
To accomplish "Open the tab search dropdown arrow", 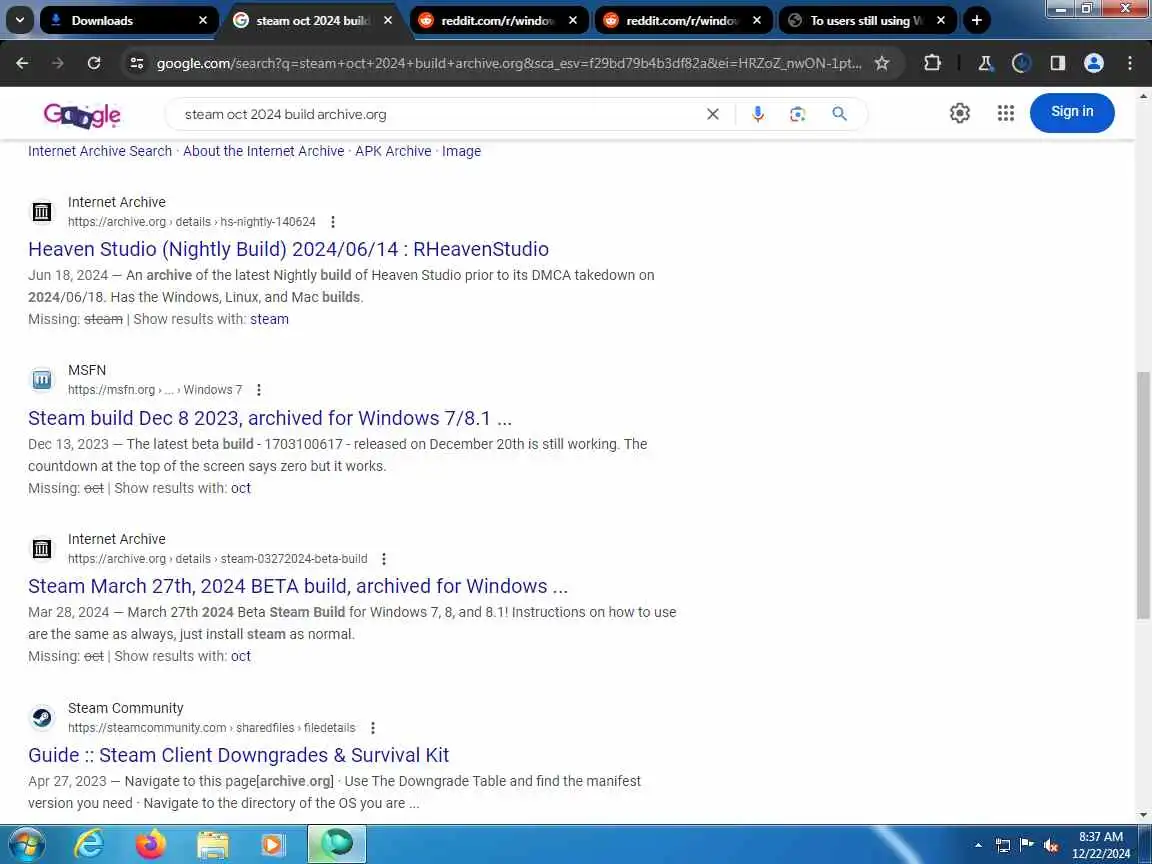I will (x=20, y=21).
